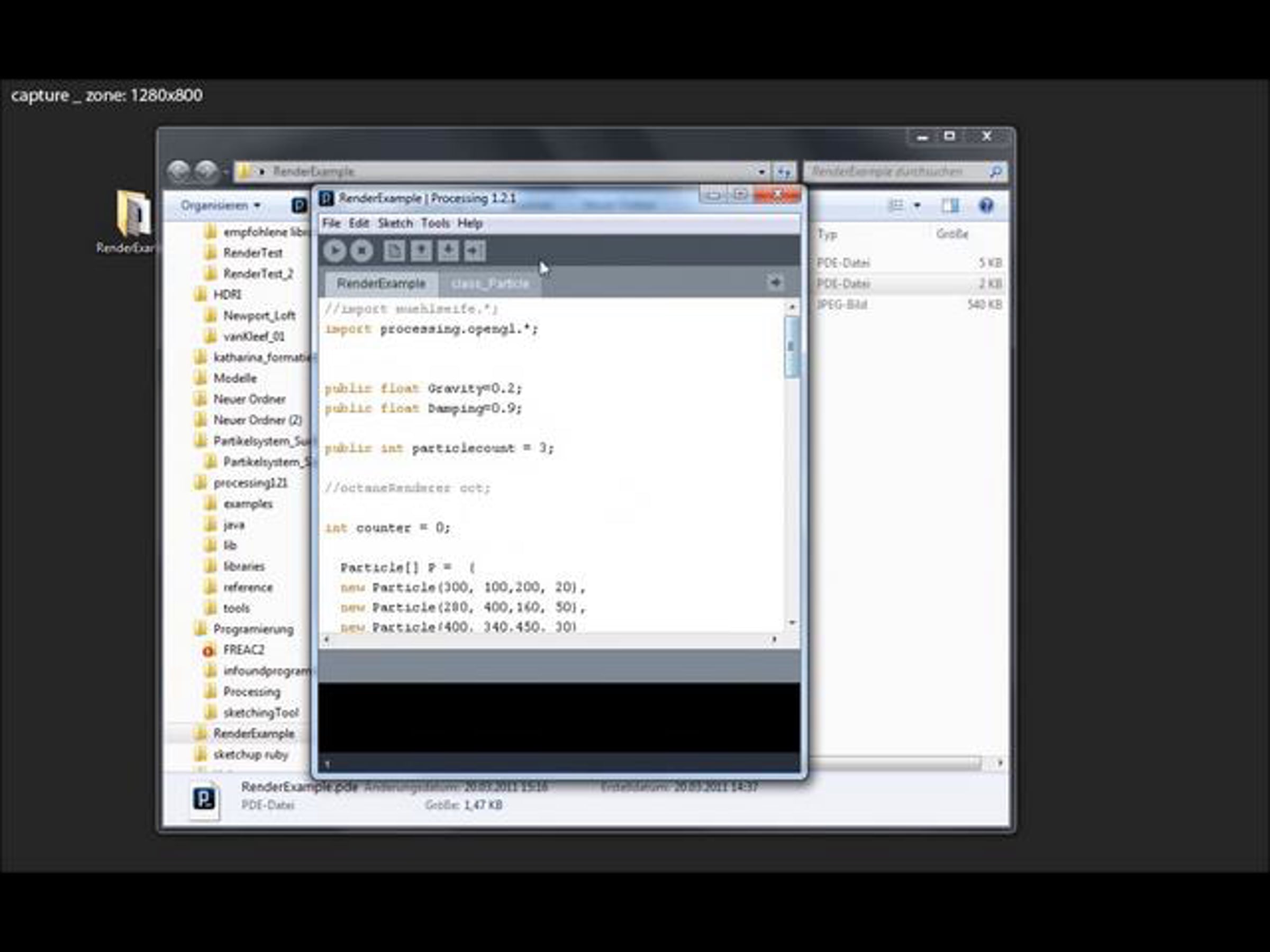1270x952 pixels.
Task: Toggle the Explorer preview pane
Action: tap(950, 205)
